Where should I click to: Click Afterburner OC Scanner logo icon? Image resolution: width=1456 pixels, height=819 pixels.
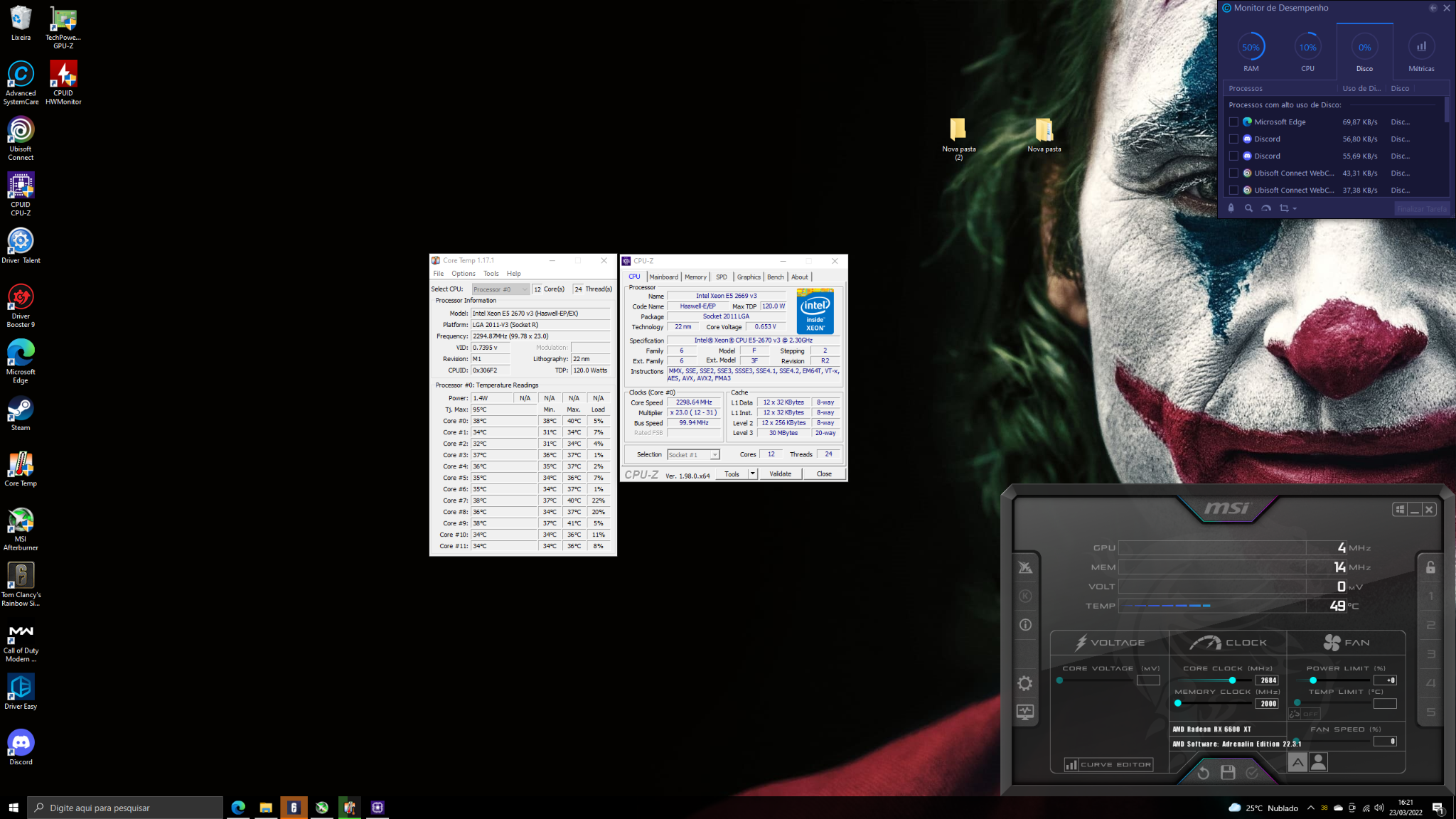tap(1025, 567)
